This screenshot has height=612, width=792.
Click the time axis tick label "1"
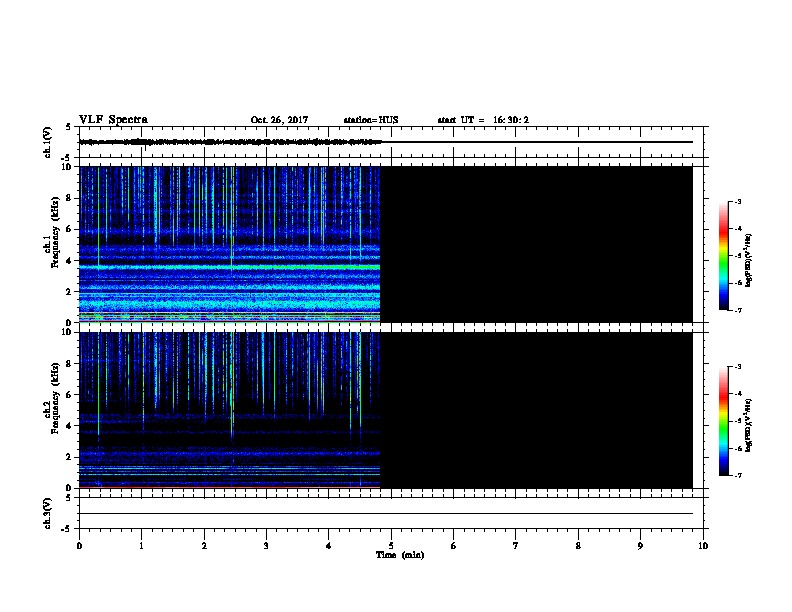click(x=142, y=545)
